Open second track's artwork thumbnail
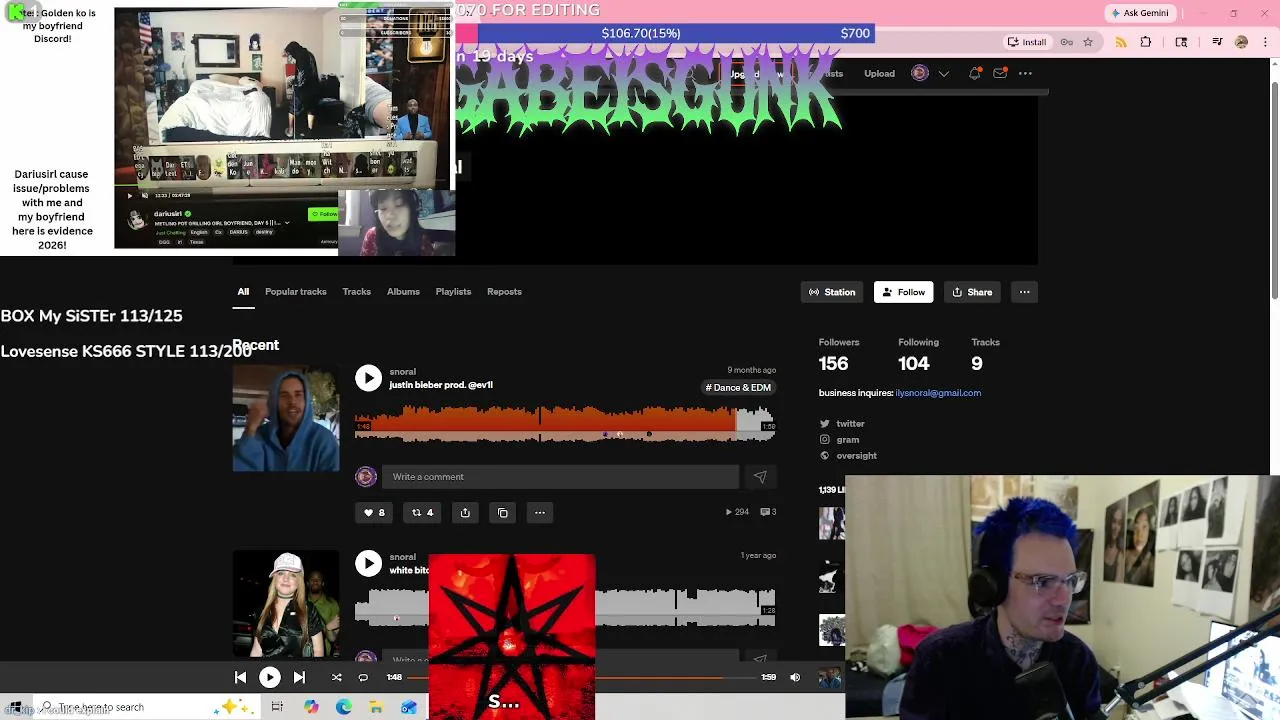1280x720 pixels. click(x=286, y=603)
